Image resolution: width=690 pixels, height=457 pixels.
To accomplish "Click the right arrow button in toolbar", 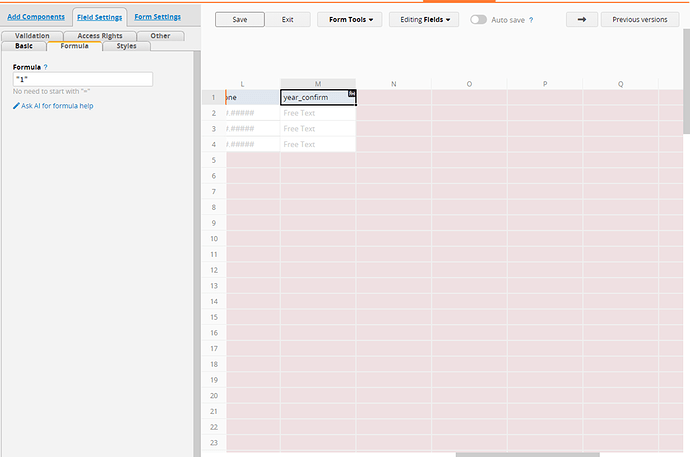I will tap(582, 19).
